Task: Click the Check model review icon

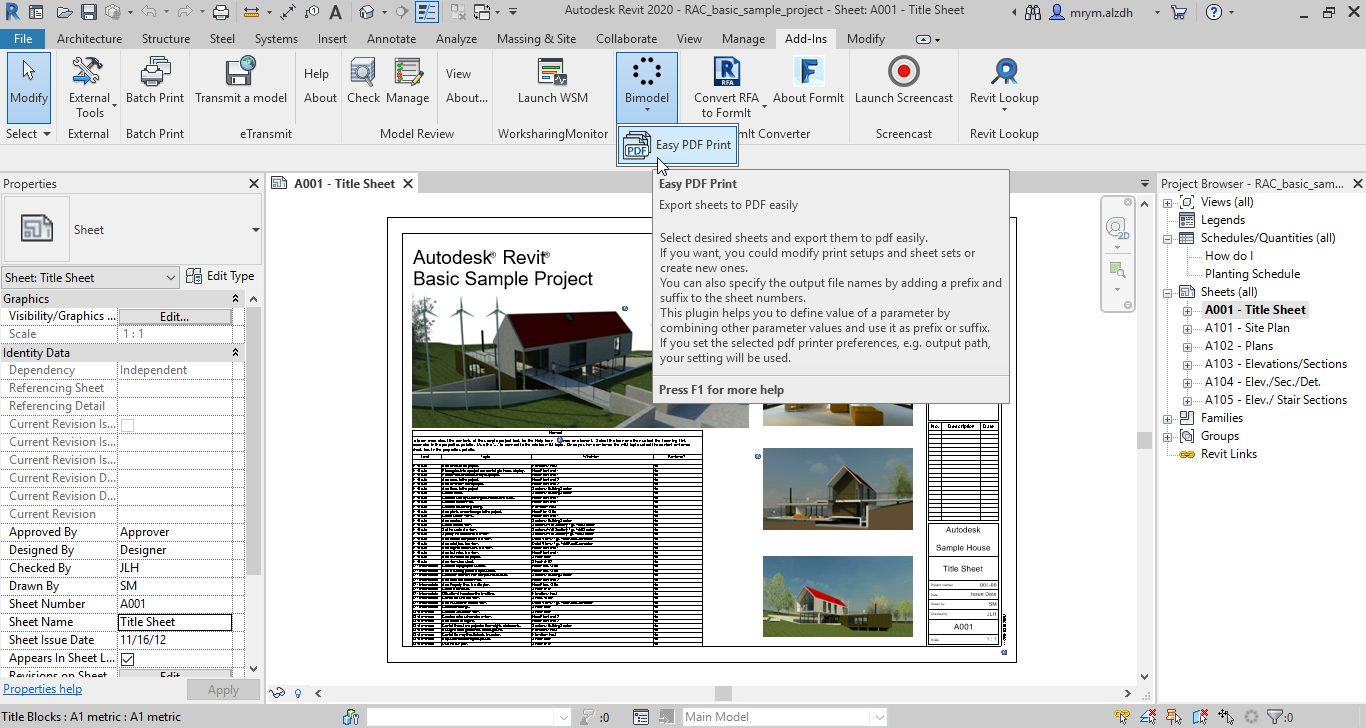Action: 363,74
